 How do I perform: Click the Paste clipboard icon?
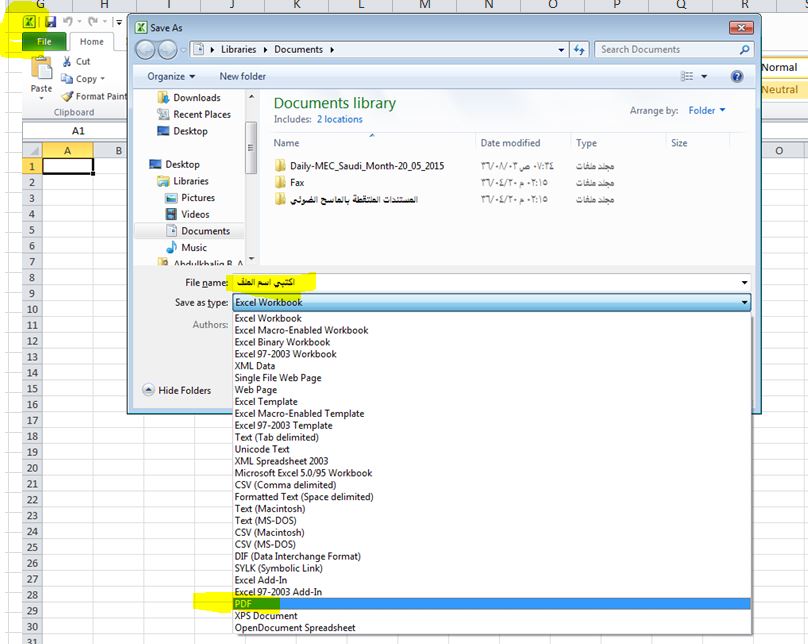(41, 69)
